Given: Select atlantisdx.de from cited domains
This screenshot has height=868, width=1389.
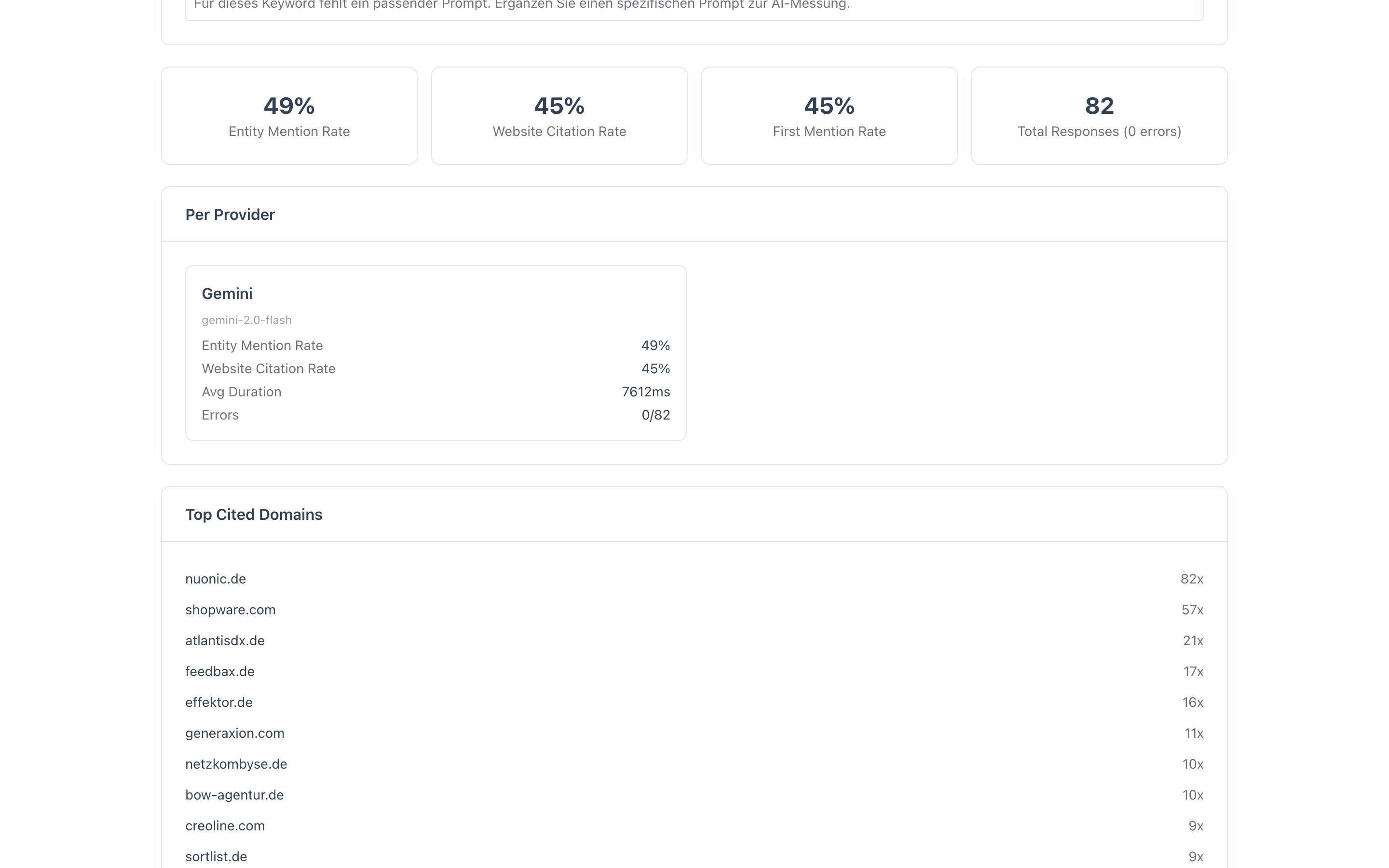Looking at the screenshot, I should [225, 641].
